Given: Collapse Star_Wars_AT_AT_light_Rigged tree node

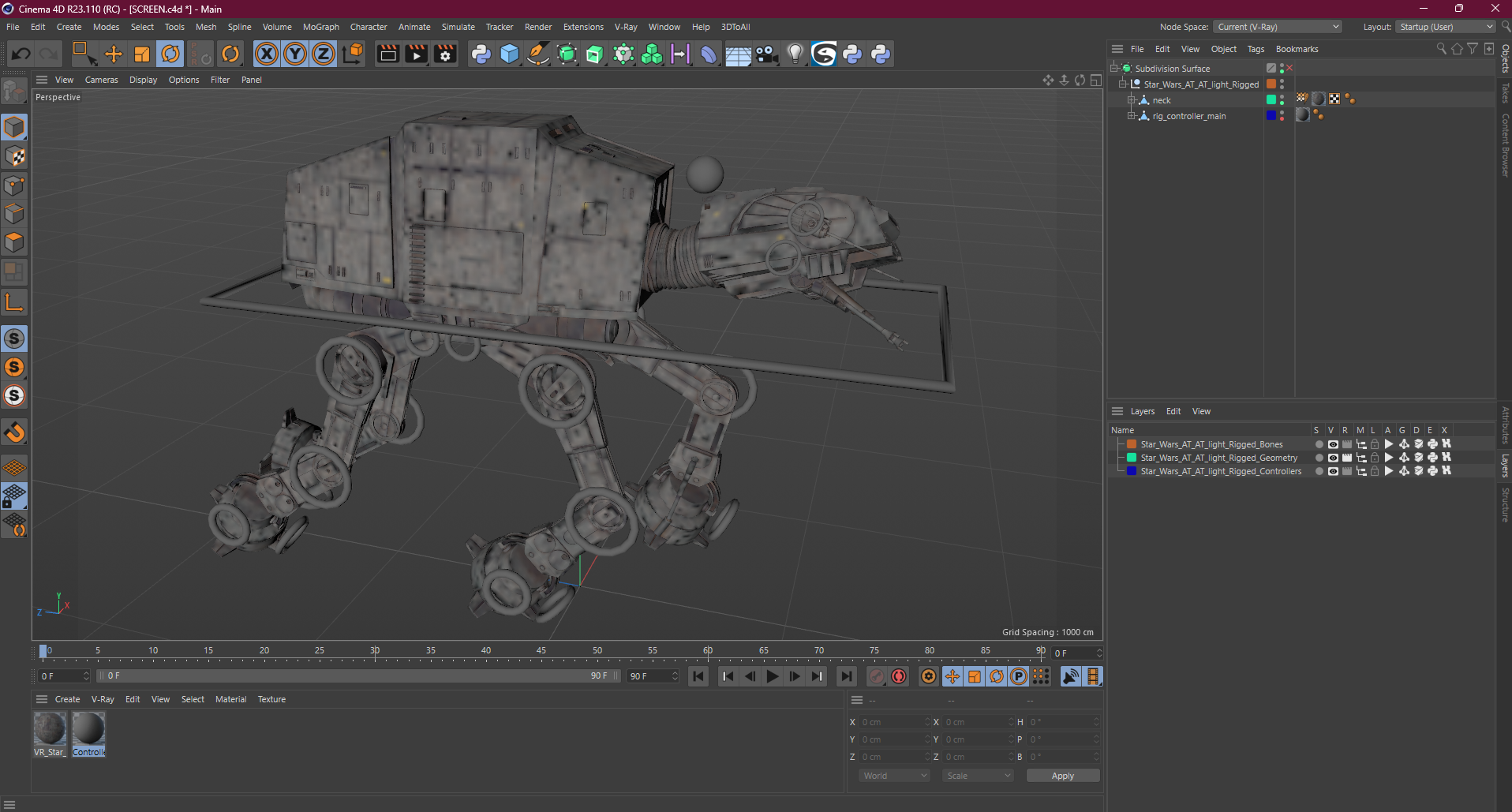Looking at the screenshot, I should click(x=1123, y=84).
